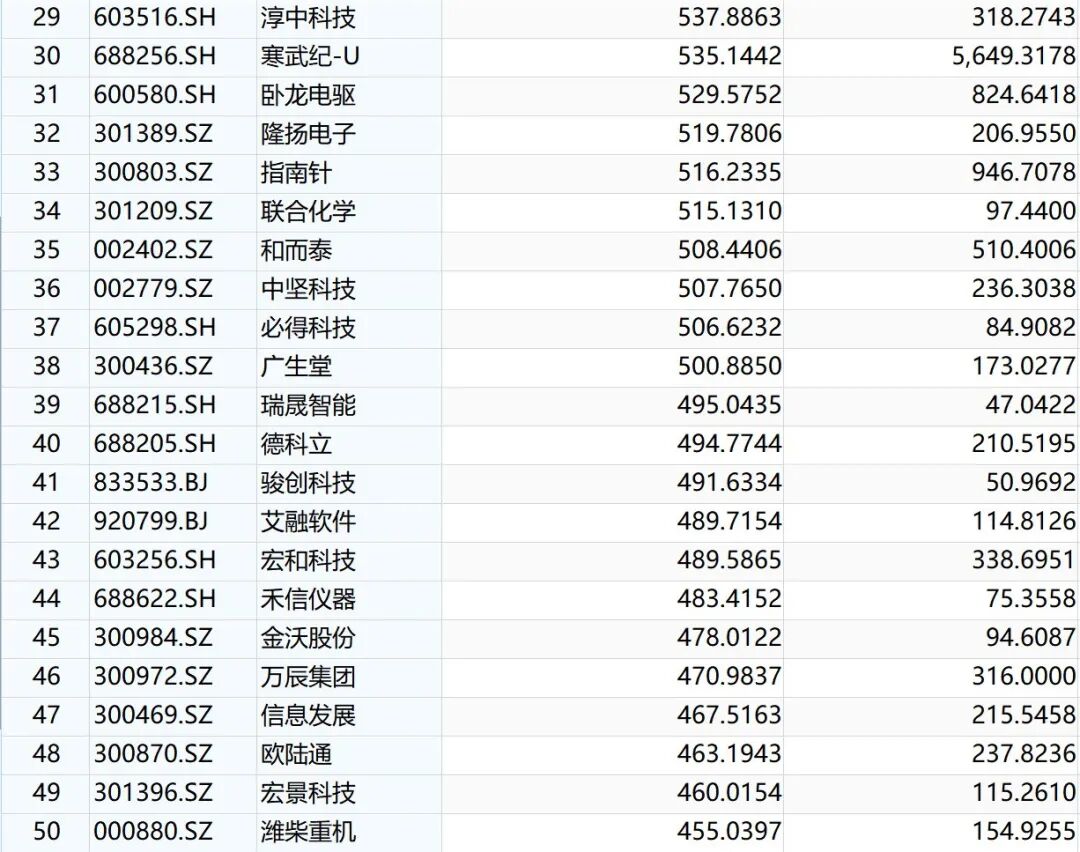Select stock code 000880.SZ
The image size is (1080, 852).
154,831
